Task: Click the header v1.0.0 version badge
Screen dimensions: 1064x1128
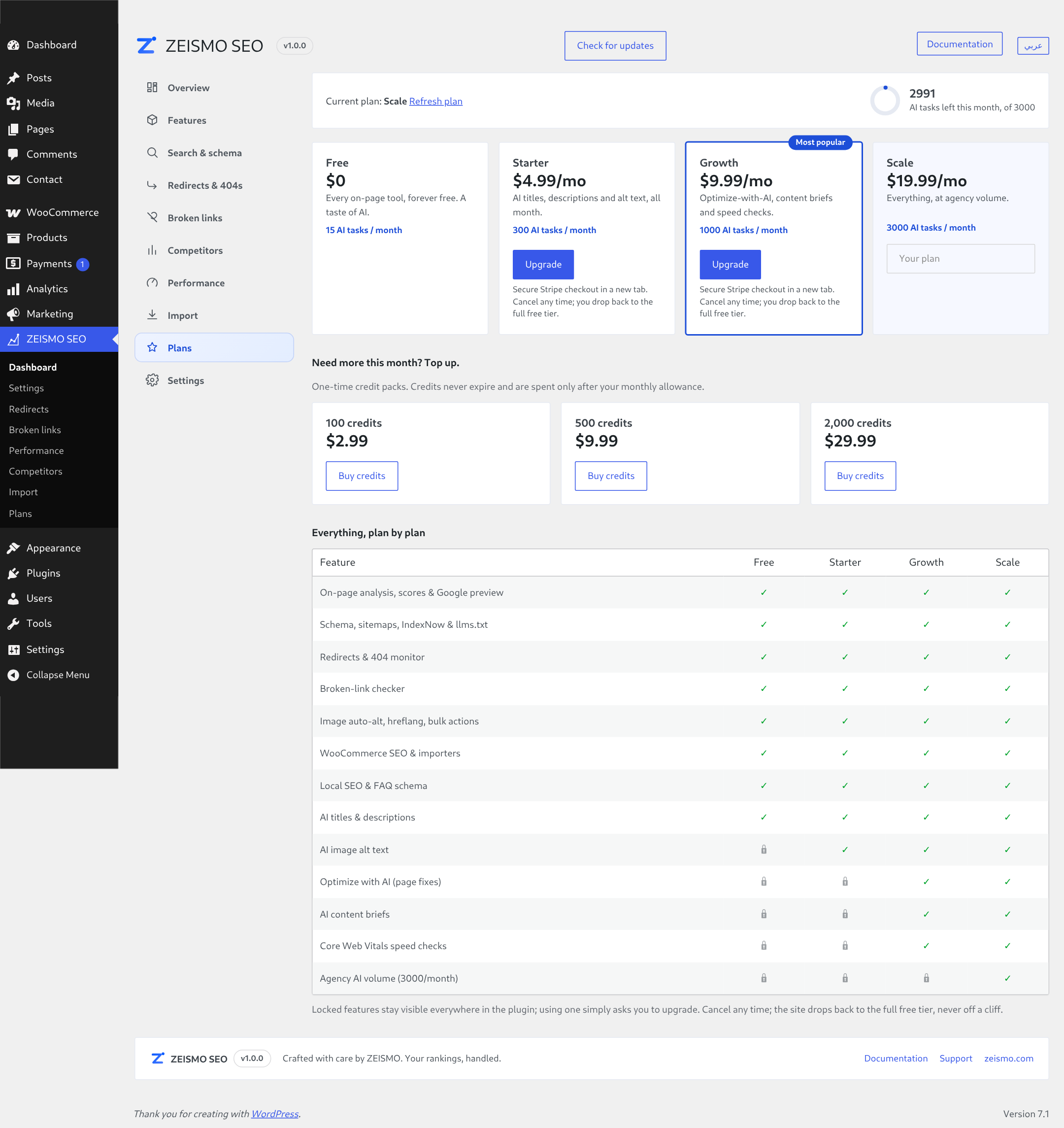Action: (295, 46)
